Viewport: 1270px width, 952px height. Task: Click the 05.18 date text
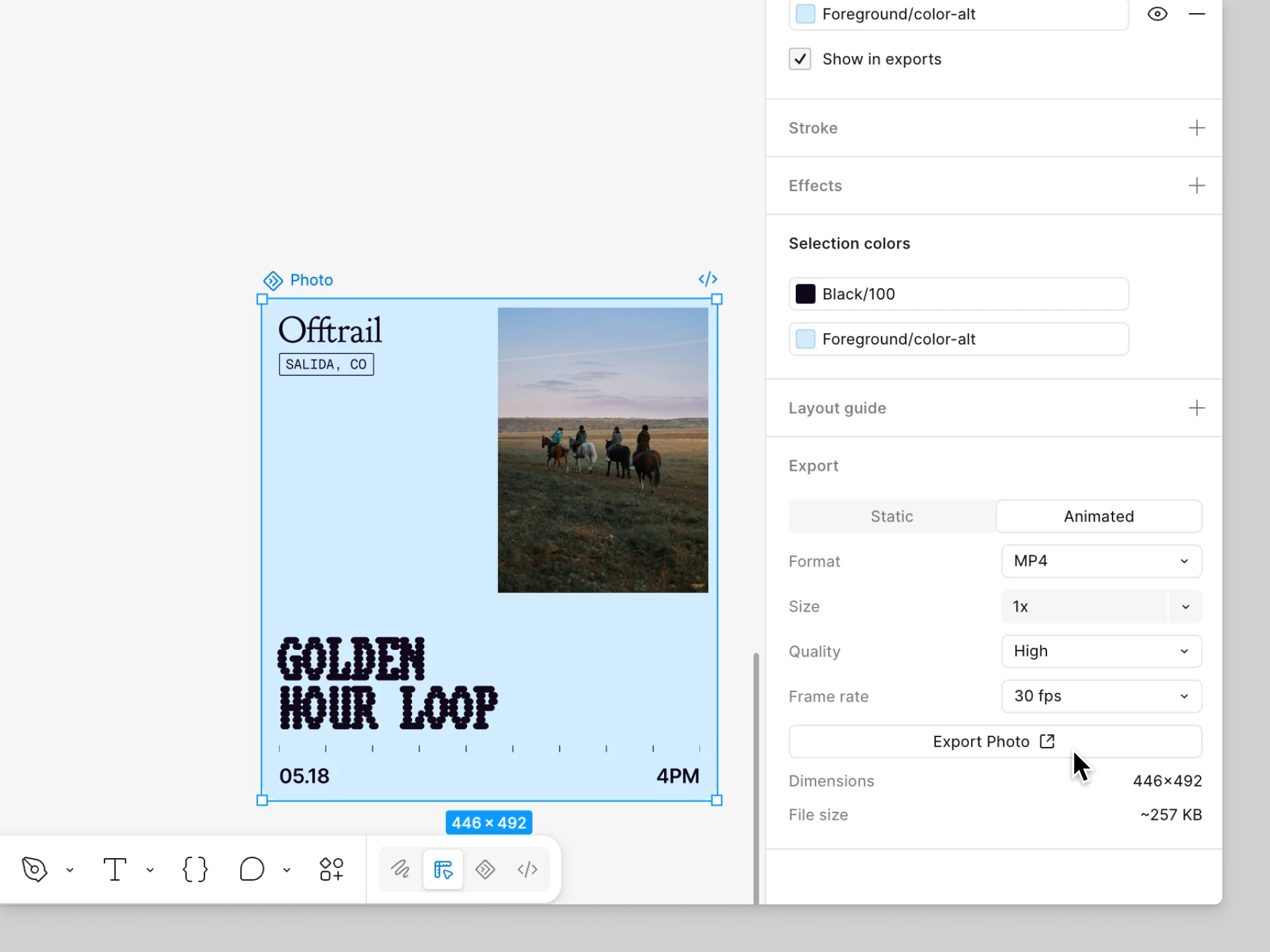click(304, 775)
